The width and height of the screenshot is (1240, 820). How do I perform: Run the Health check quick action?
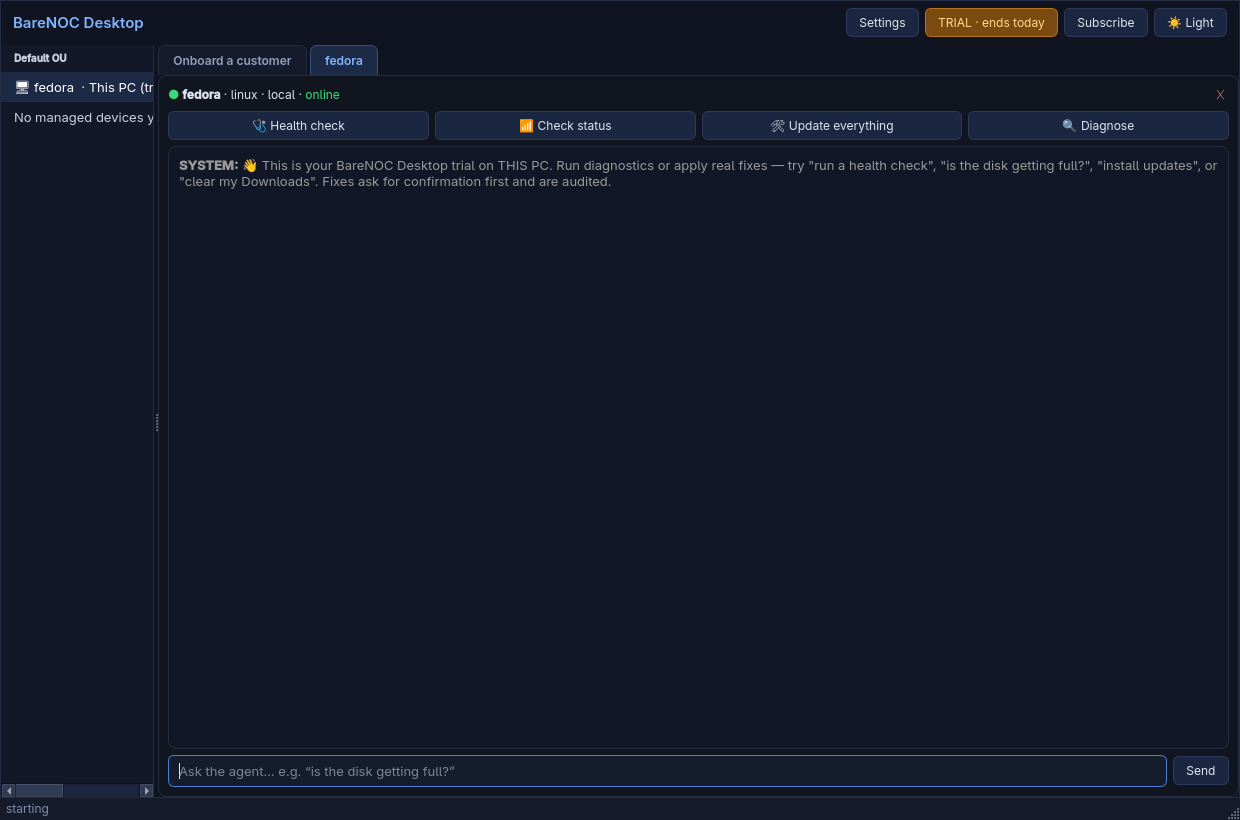[298, 125]
